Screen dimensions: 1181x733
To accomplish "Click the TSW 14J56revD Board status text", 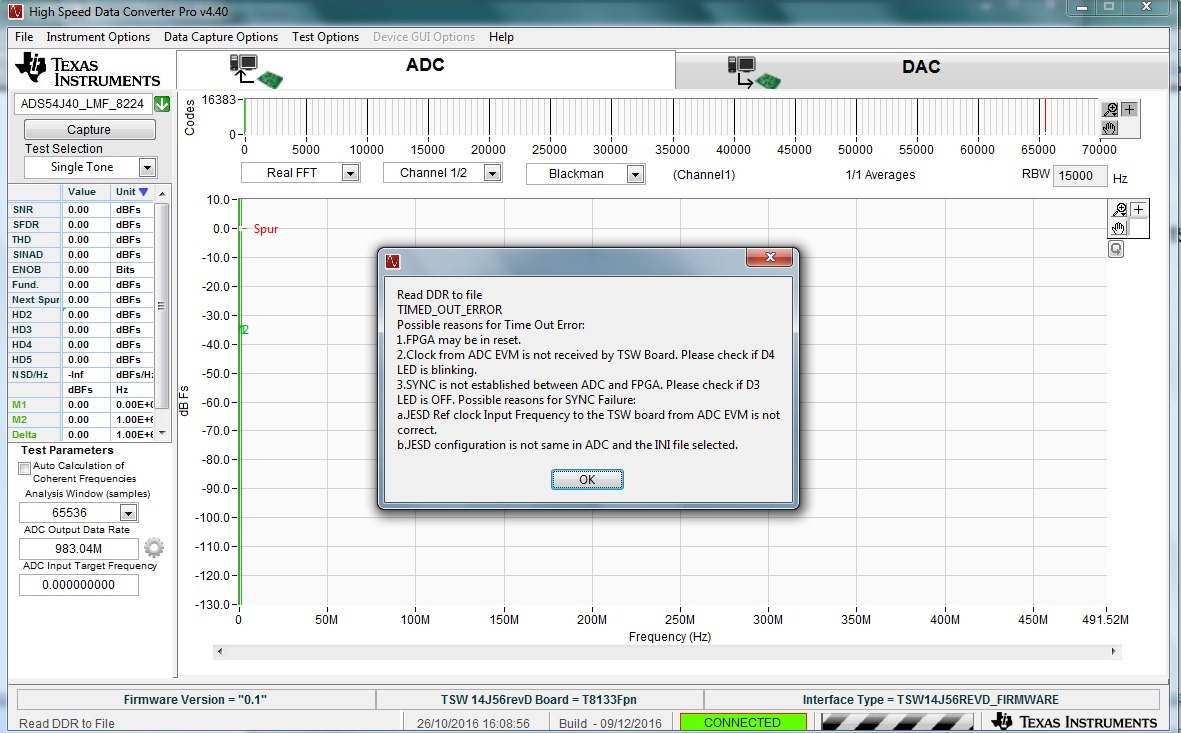I will 539,700.
